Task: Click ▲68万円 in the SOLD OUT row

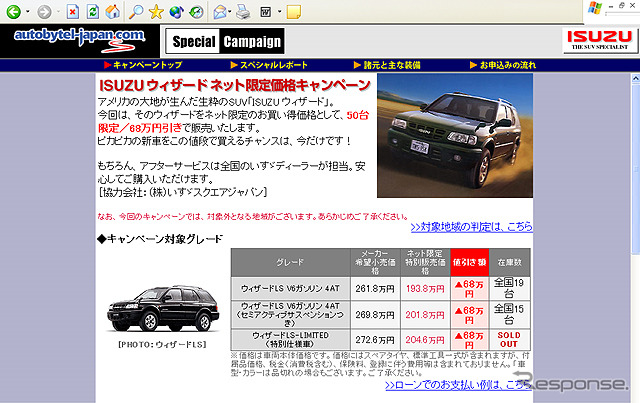Action: tap(469, 340)
